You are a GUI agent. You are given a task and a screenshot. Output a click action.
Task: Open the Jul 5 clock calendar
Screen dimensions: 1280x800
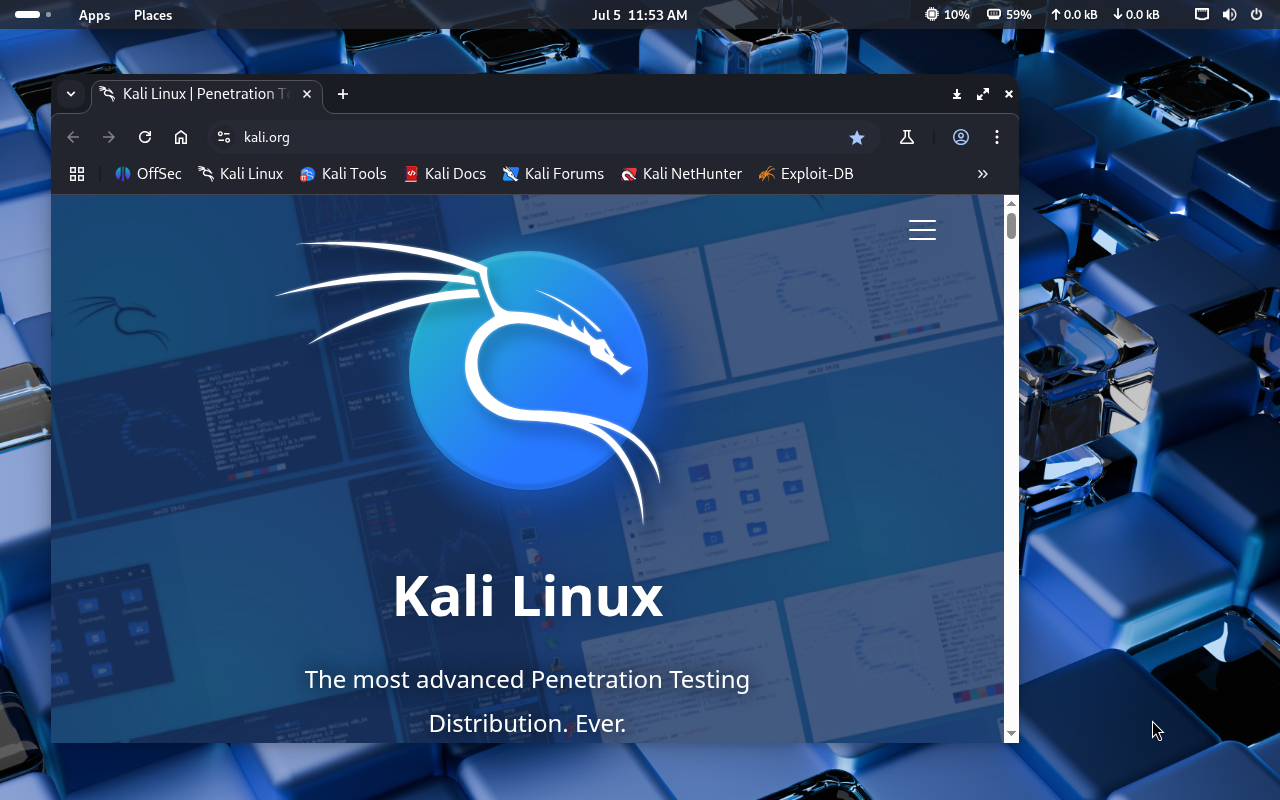640,15
